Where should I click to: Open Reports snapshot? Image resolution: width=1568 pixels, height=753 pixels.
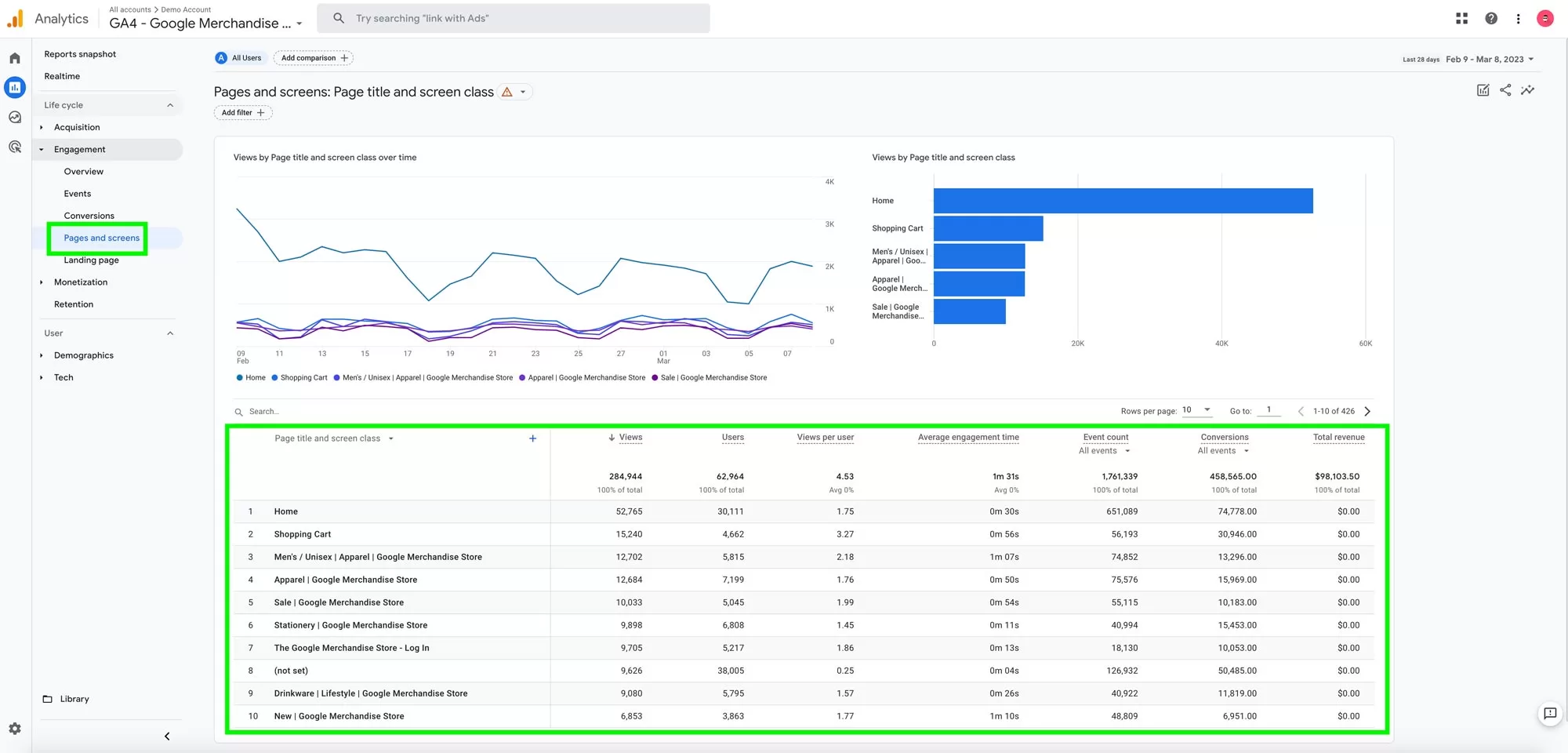click(x=80, y=54)
